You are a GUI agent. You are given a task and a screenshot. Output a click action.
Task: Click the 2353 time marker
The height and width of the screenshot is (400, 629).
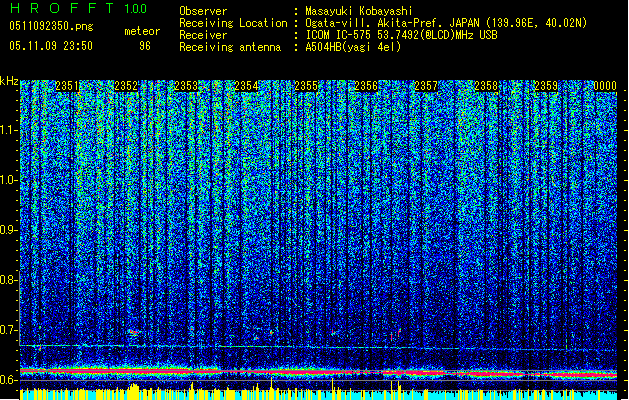point(186,86)
